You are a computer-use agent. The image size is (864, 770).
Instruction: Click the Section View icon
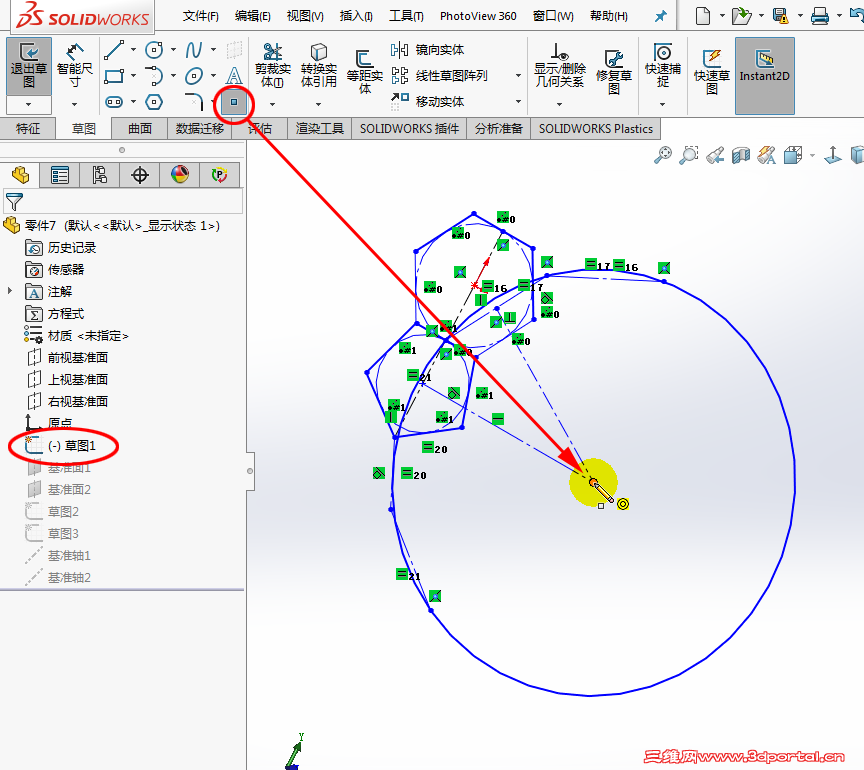point(741,155)
